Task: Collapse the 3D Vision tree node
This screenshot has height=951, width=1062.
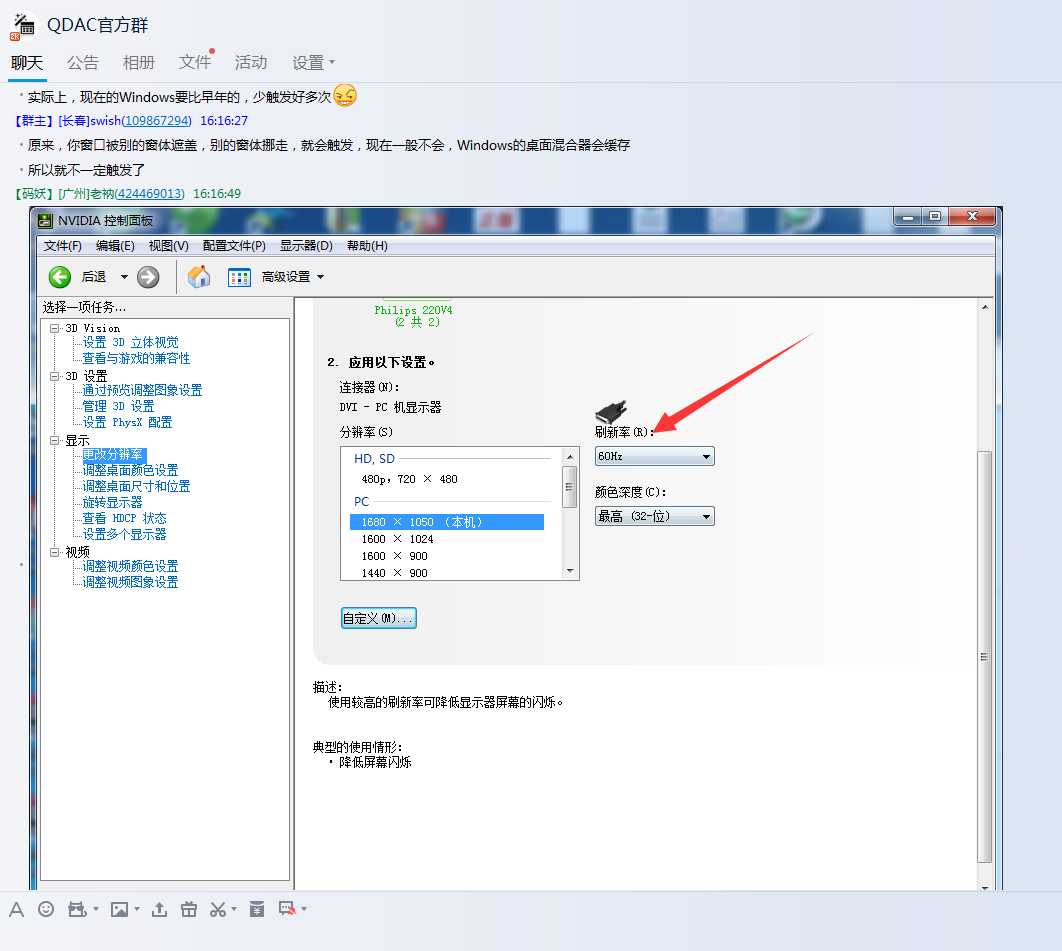Action: (54, 329)
